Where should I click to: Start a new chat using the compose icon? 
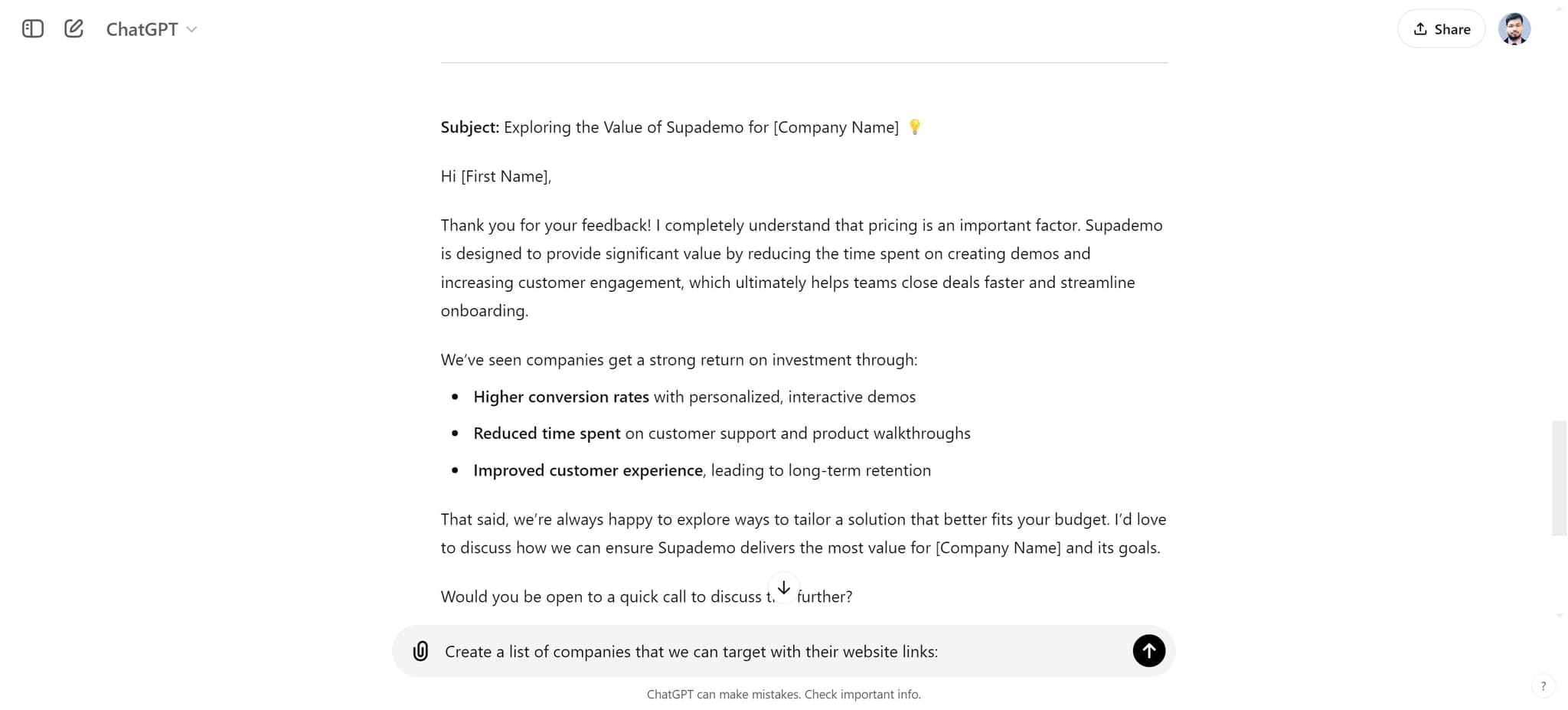[73, 28]
